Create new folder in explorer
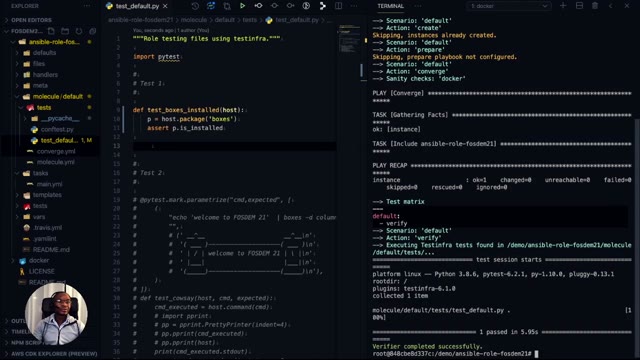Screen dimensions: 640x360 click(x=65, y=31)
